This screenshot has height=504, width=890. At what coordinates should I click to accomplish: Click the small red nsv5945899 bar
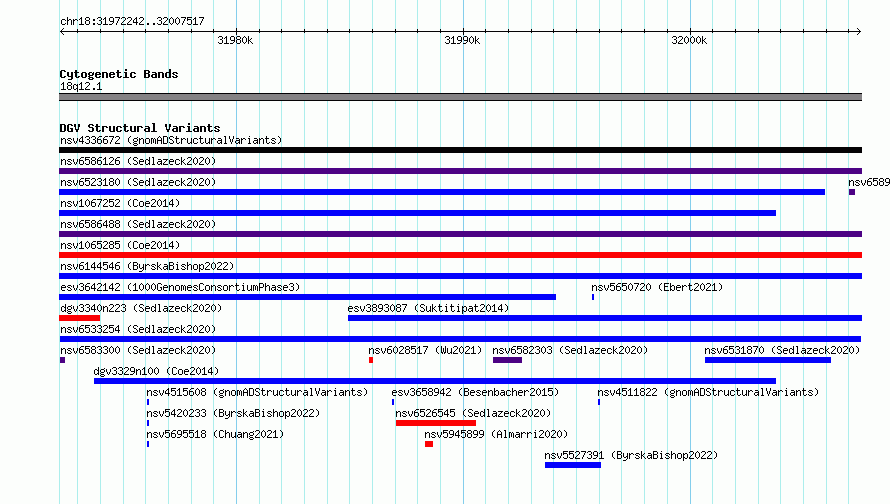point(429,444)
